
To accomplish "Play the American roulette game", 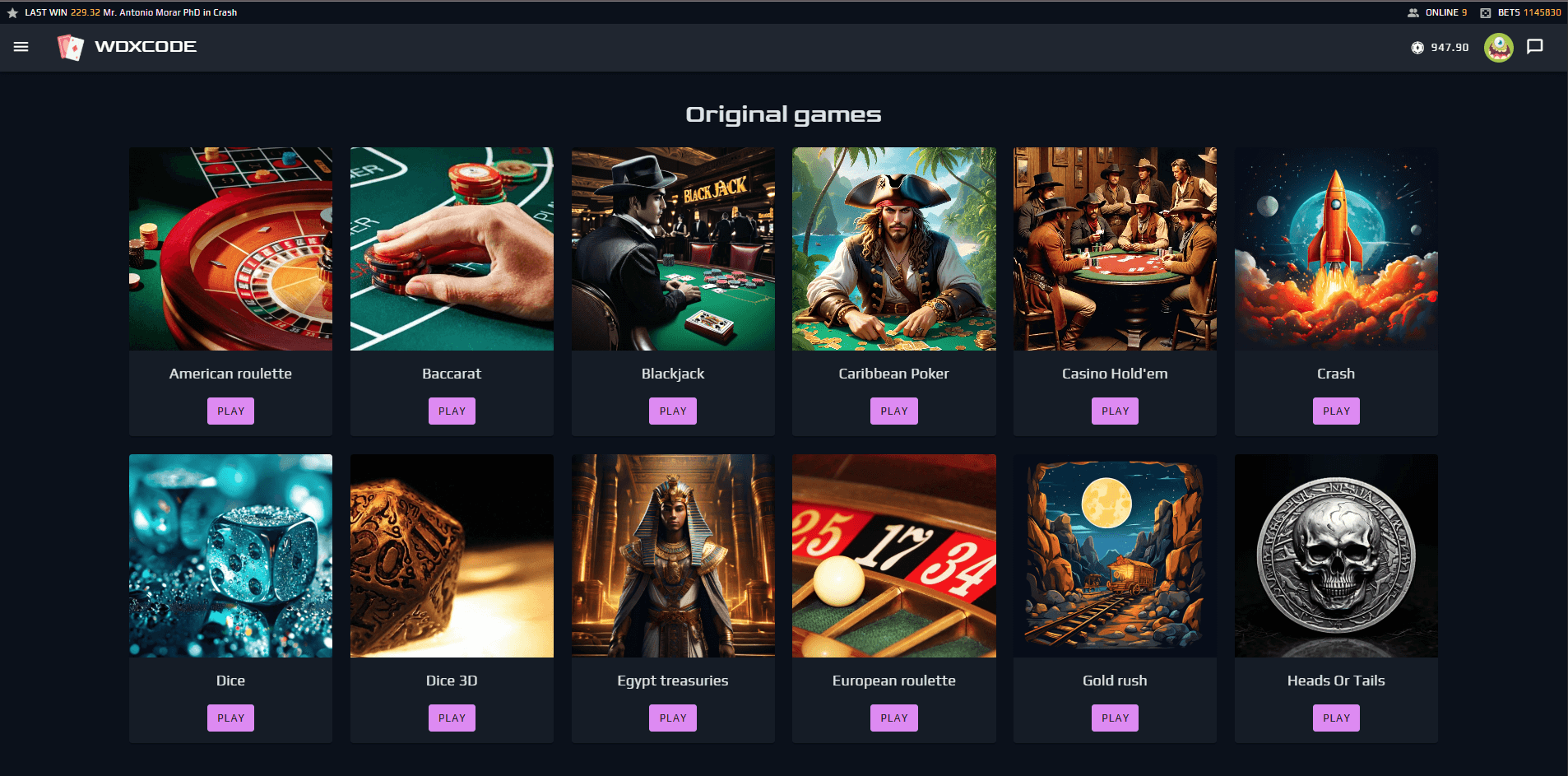I will point(230,411).
